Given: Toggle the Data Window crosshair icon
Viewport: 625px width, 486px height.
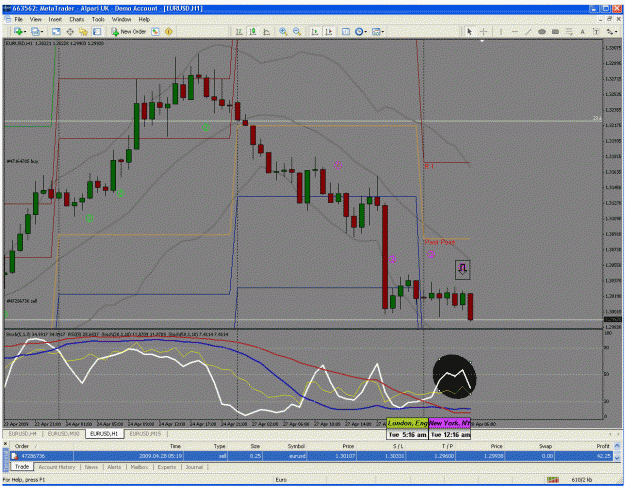Looking at the screenshot, I should pos(70,31).
